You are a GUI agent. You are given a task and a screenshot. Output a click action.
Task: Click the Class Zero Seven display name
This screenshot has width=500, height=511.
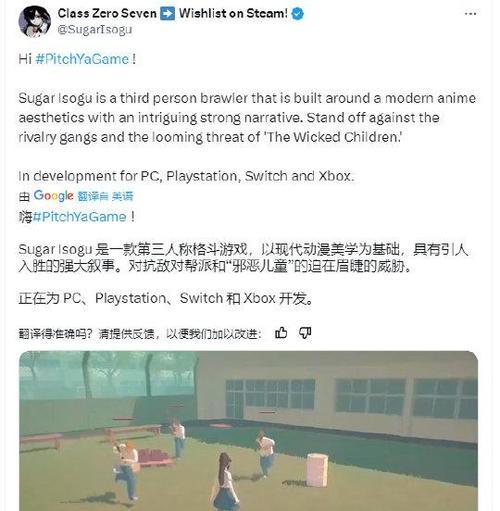click(107, 14)
